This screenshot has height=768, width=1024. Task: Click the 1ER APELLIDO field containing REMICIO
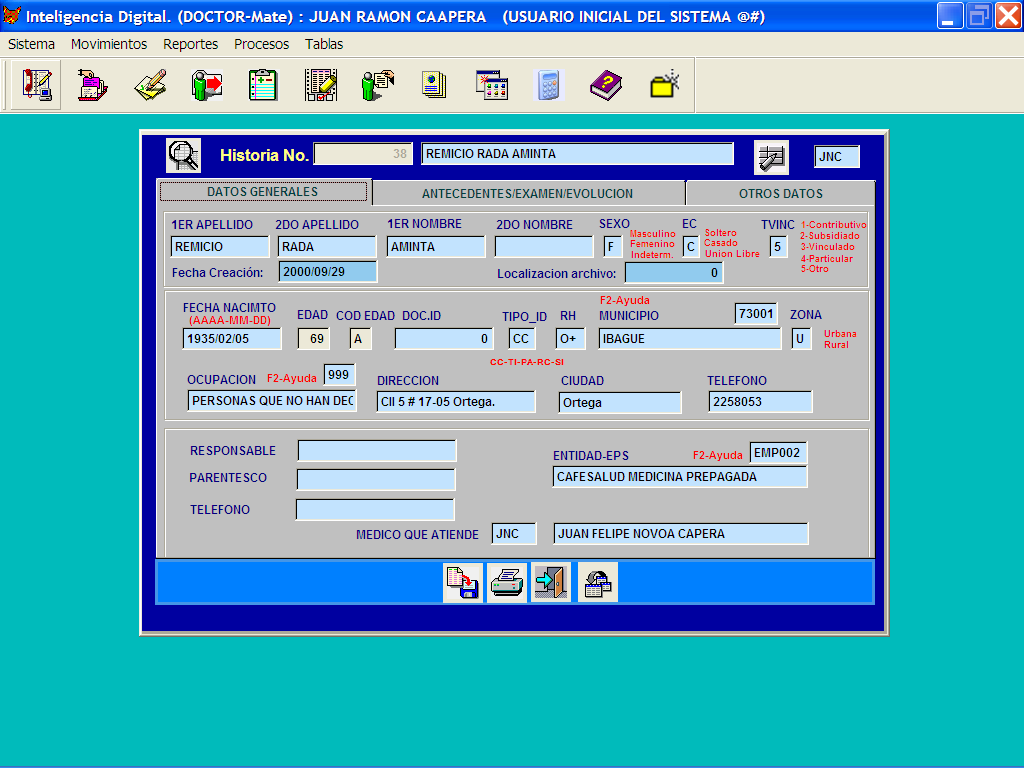220,247
